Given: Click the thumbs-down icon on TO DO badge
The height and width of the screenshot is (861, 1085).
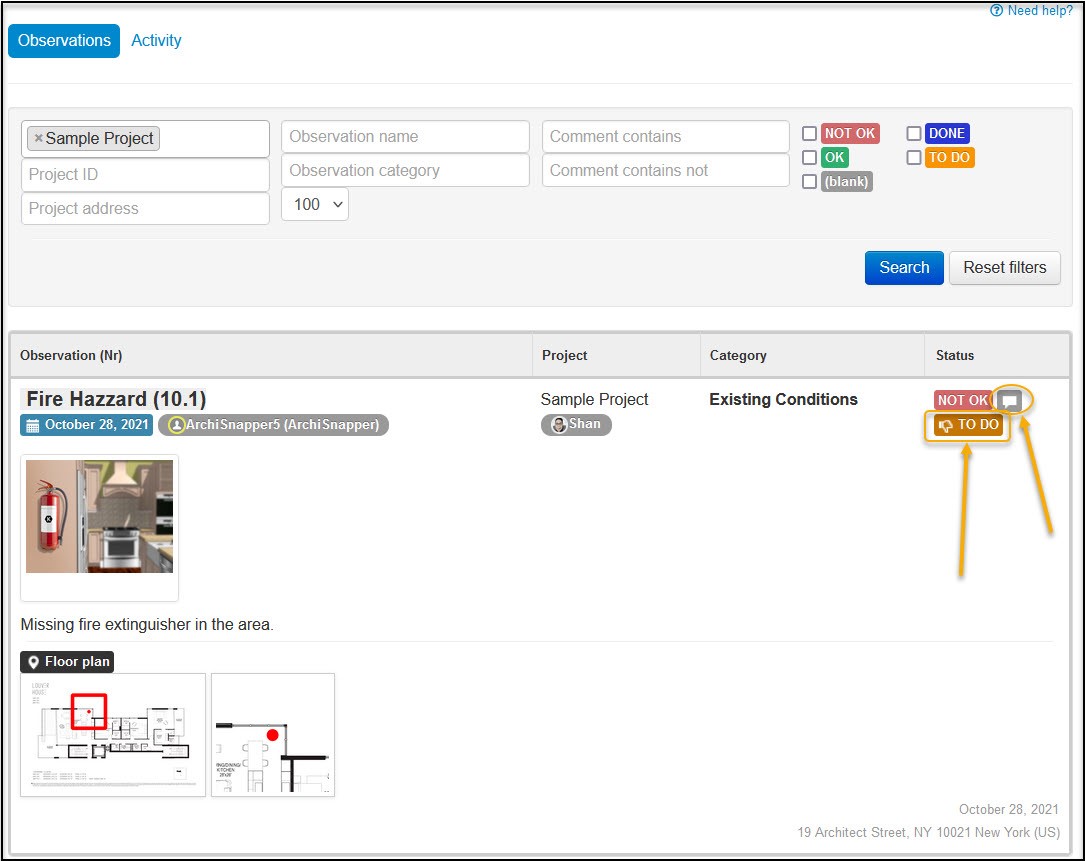Looking at the screenshot, I should tap(945, 426).
